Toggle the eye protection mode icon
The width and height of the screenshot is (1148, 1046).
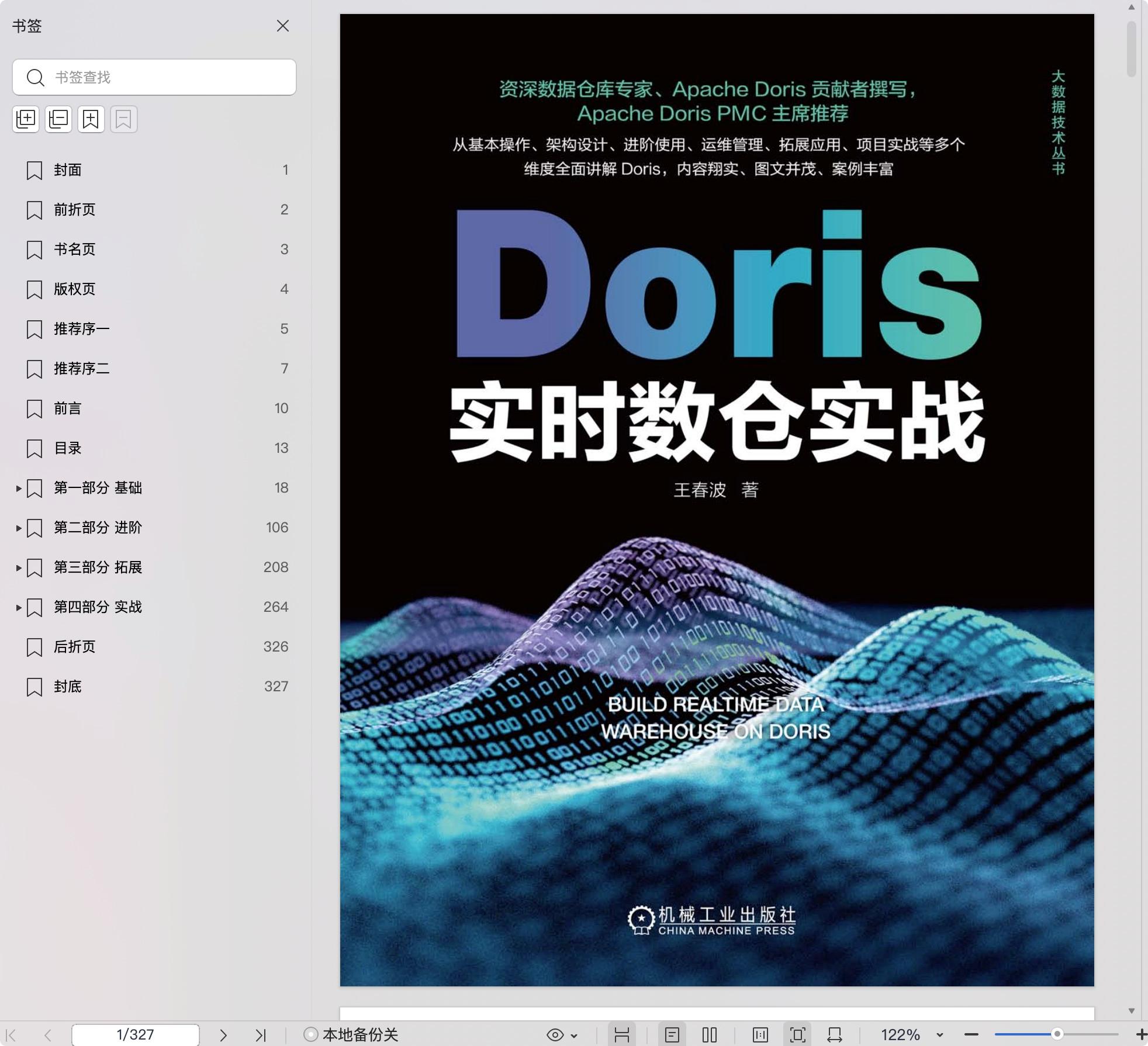coord(555,1035)
